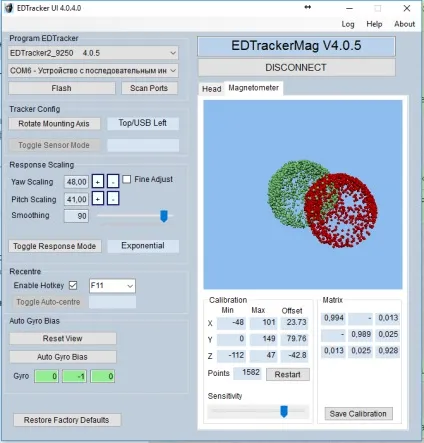Image resolution: width=424 pixels, height=443 pixels.
Task: Click the Sensitivity slider handle
Action: [284, 411]
